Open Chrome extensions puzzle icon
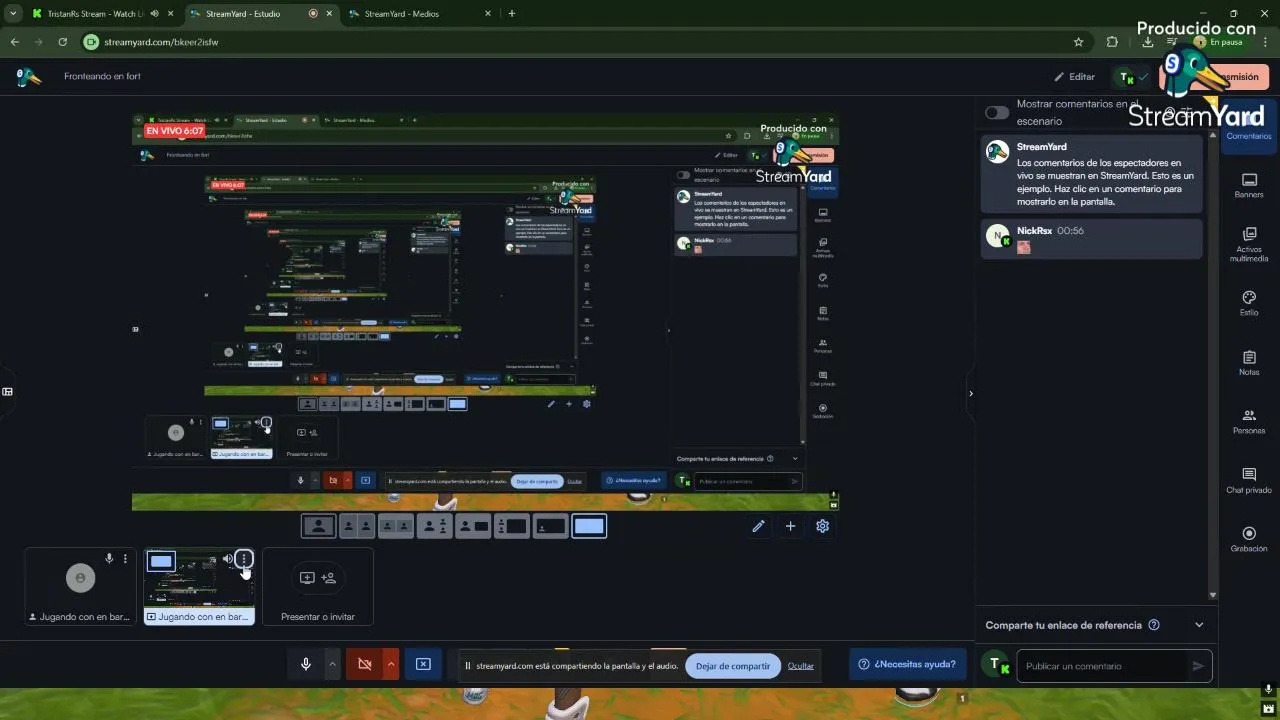This screenshot has width=1280, height=720. coord(1112,42)
